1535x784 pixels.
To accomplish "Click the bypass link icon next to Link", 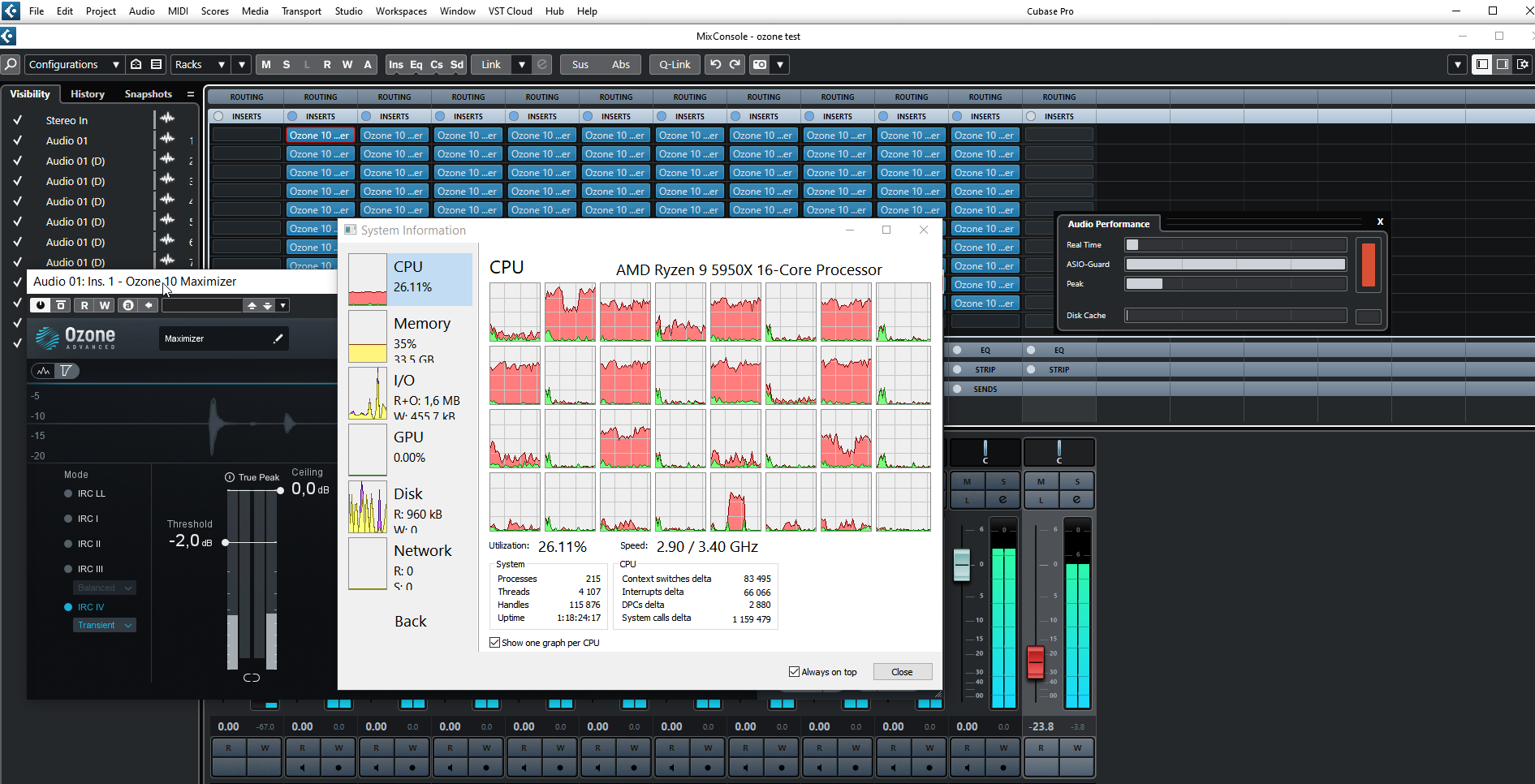I will tap(542, 64).
